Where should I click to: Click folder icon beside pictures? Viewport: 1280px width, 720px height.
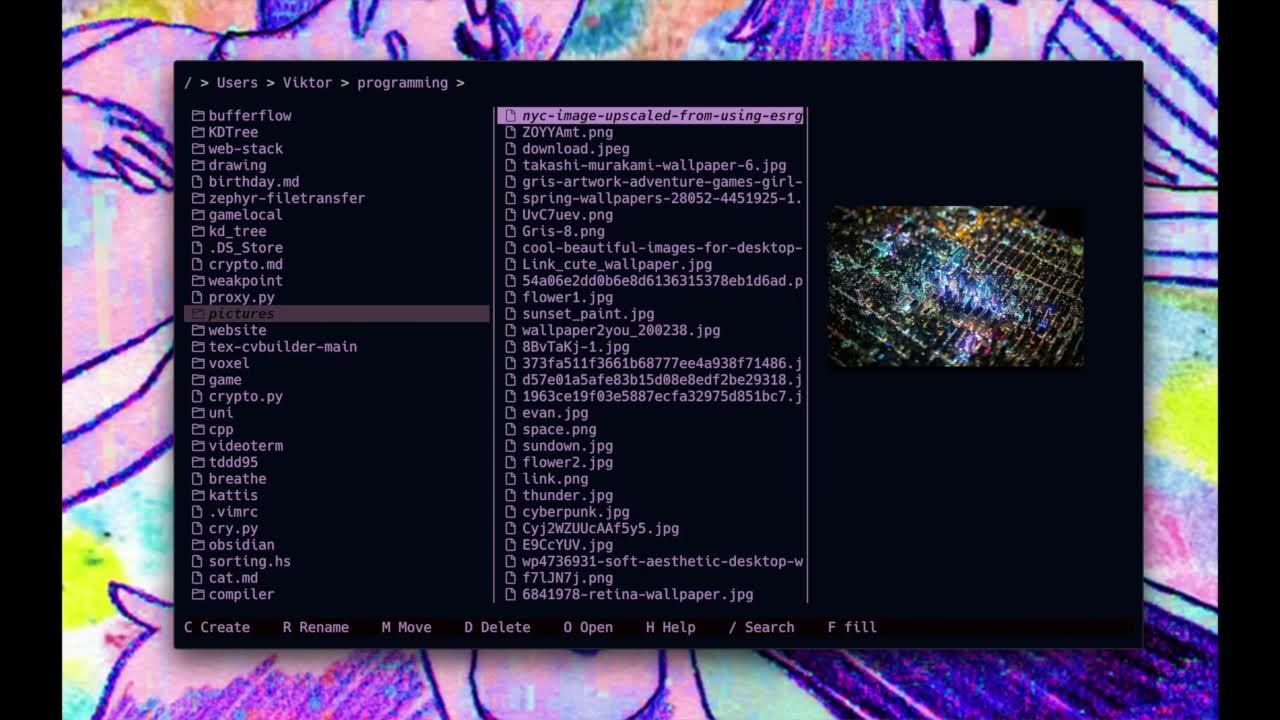coord(198,314)
